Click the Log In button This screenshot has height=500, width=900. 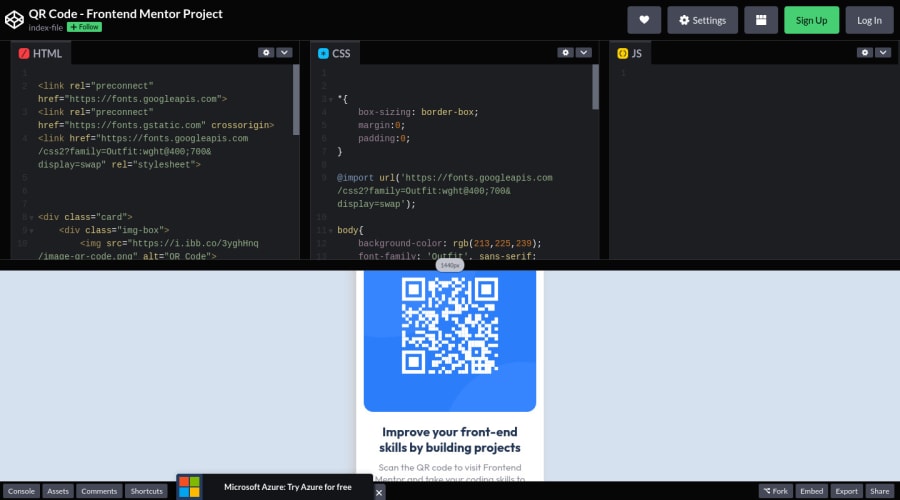(869, 20)
